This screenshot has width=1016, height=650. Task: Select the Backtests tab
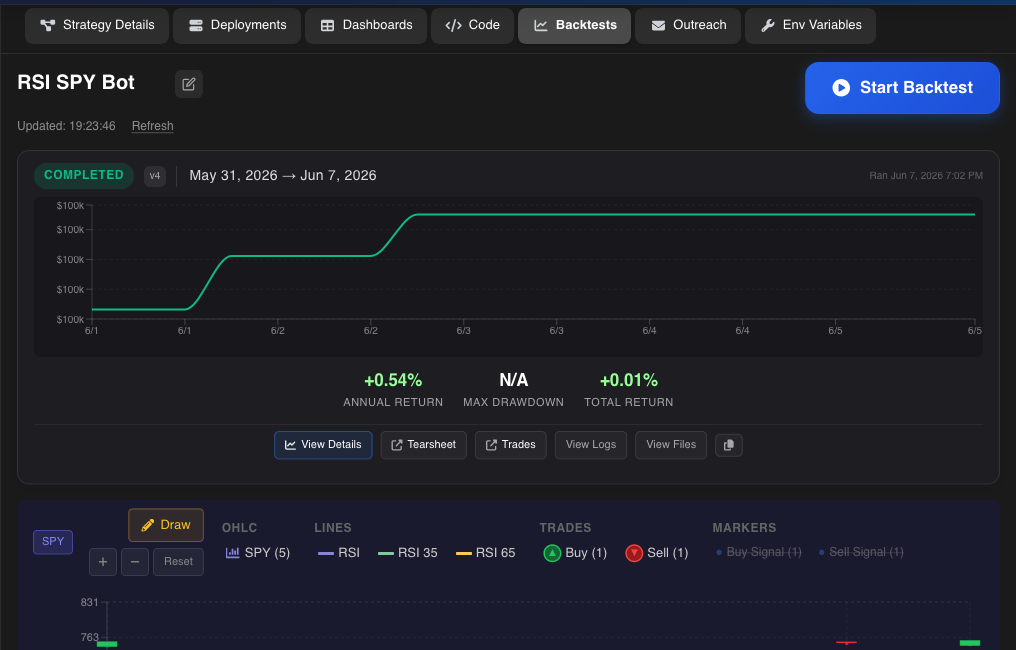click(574, 25)
